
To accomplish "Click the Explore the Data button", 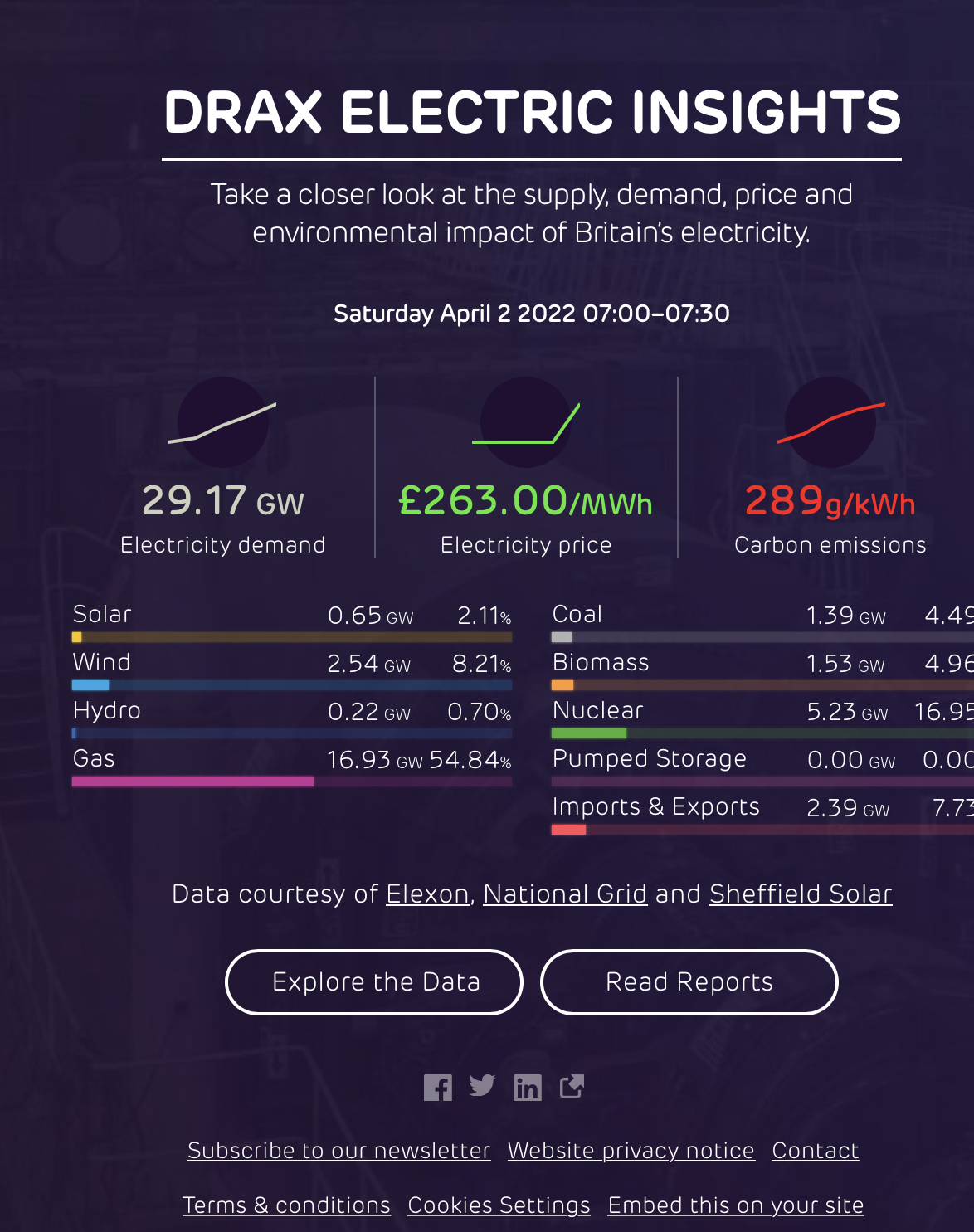I will (x=374, y=981).
